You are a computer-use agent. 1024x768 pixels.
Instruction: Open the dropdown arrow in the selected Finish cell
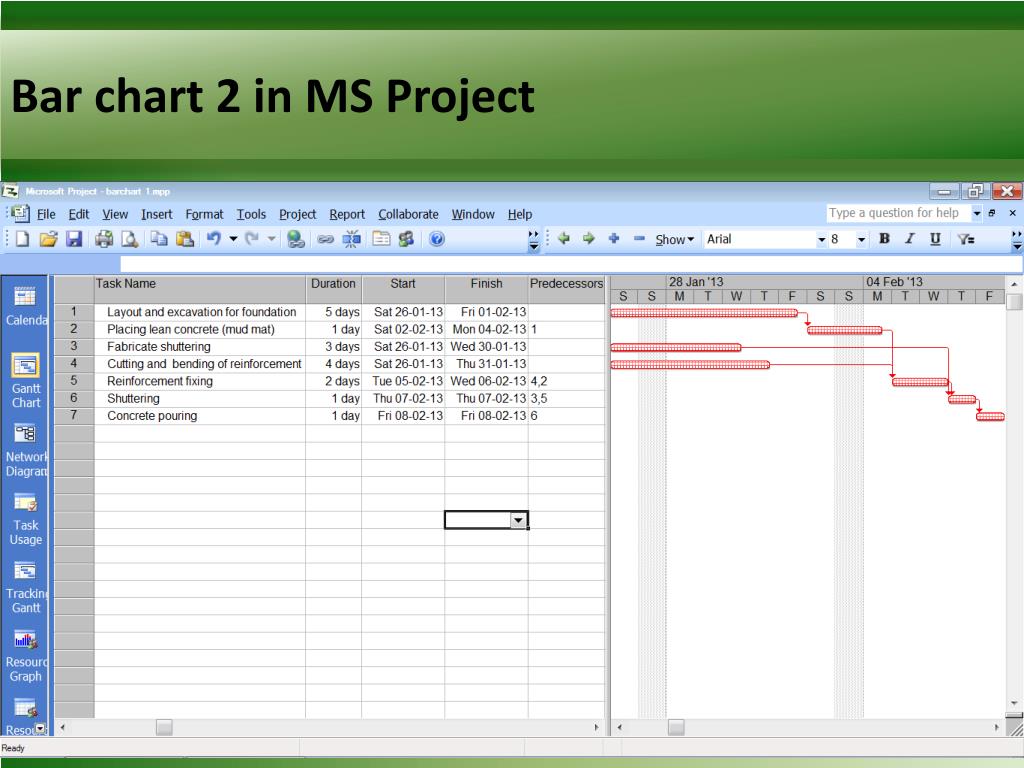518,520
